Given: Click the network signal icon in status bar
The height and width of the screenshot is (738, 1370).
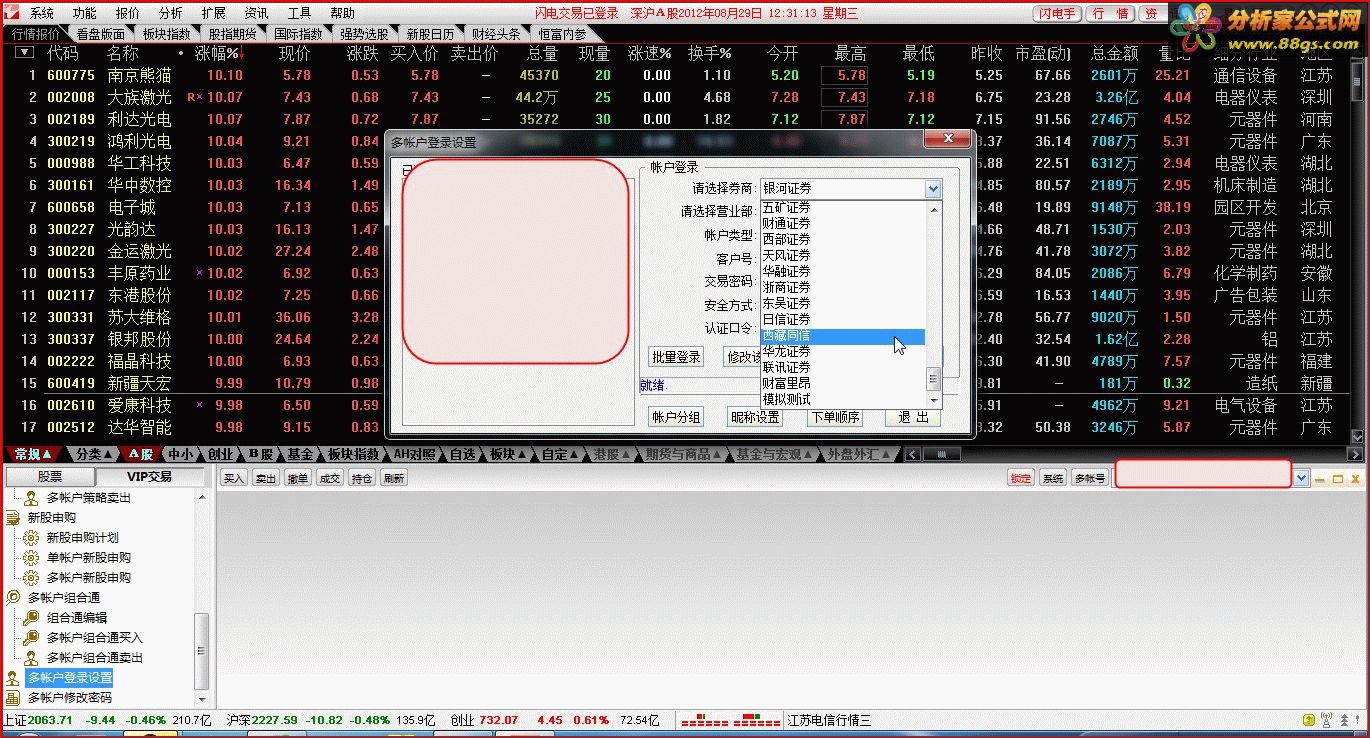Looking at the screenshot, I should point(1326,720).
